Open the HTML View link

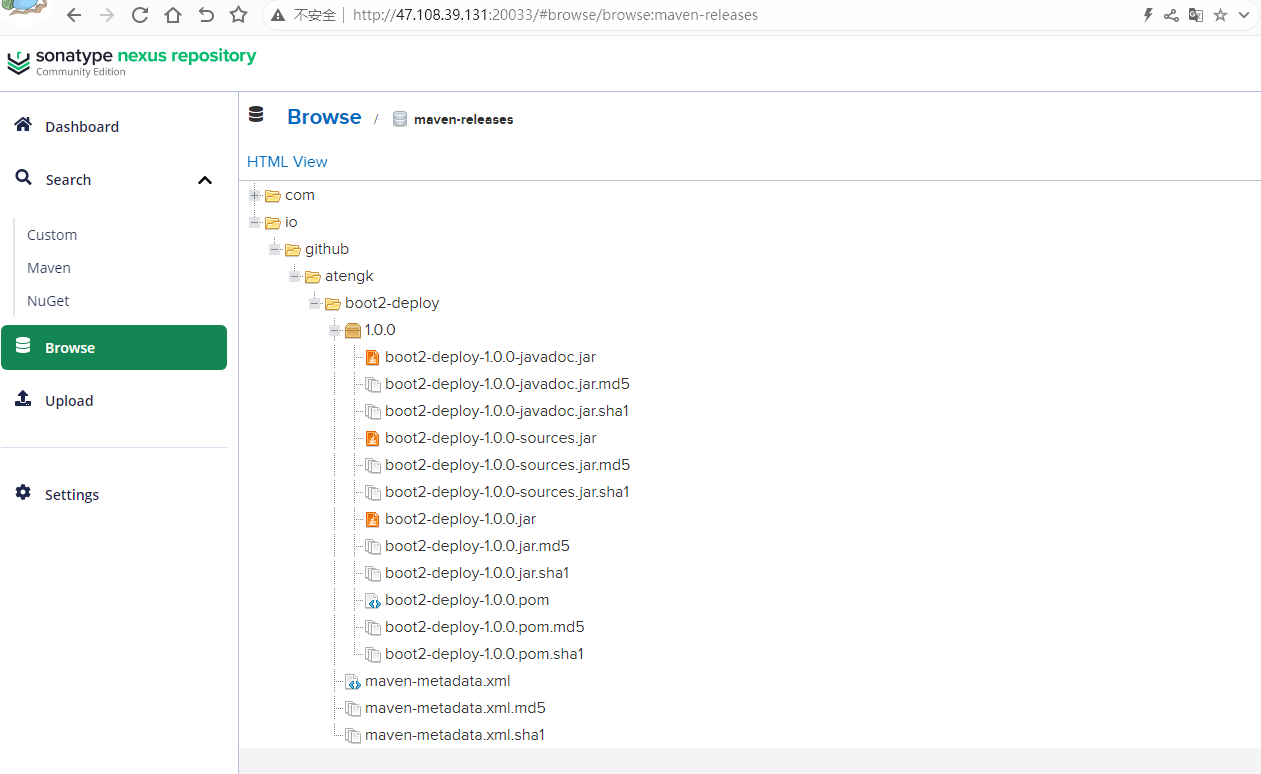point(287,162)
